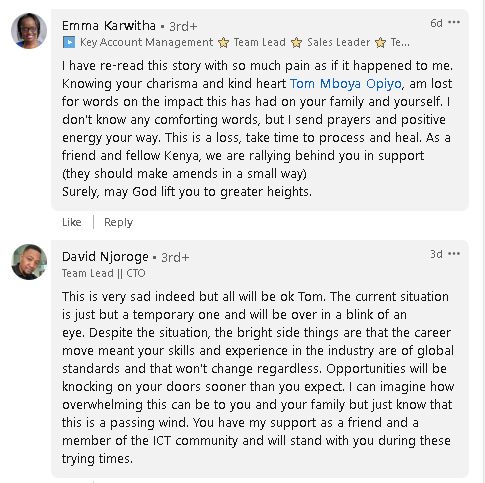
Task: Click the star icon before Sales Leader
Action: coord(296,42)
